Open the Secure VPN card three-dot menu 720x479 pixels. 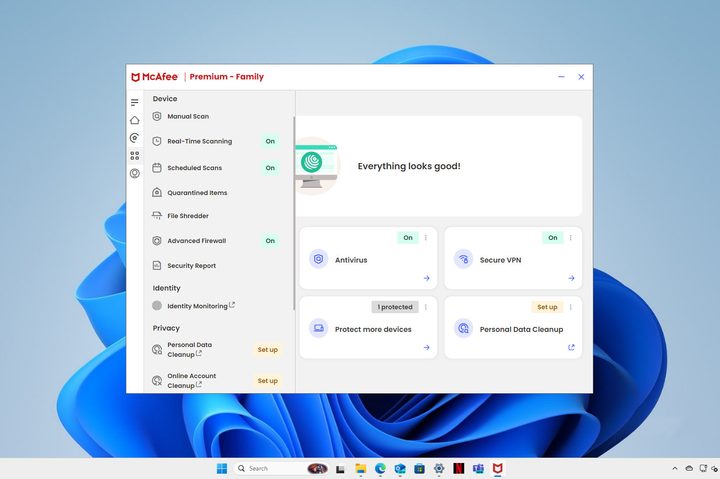(x=570, y=237)
